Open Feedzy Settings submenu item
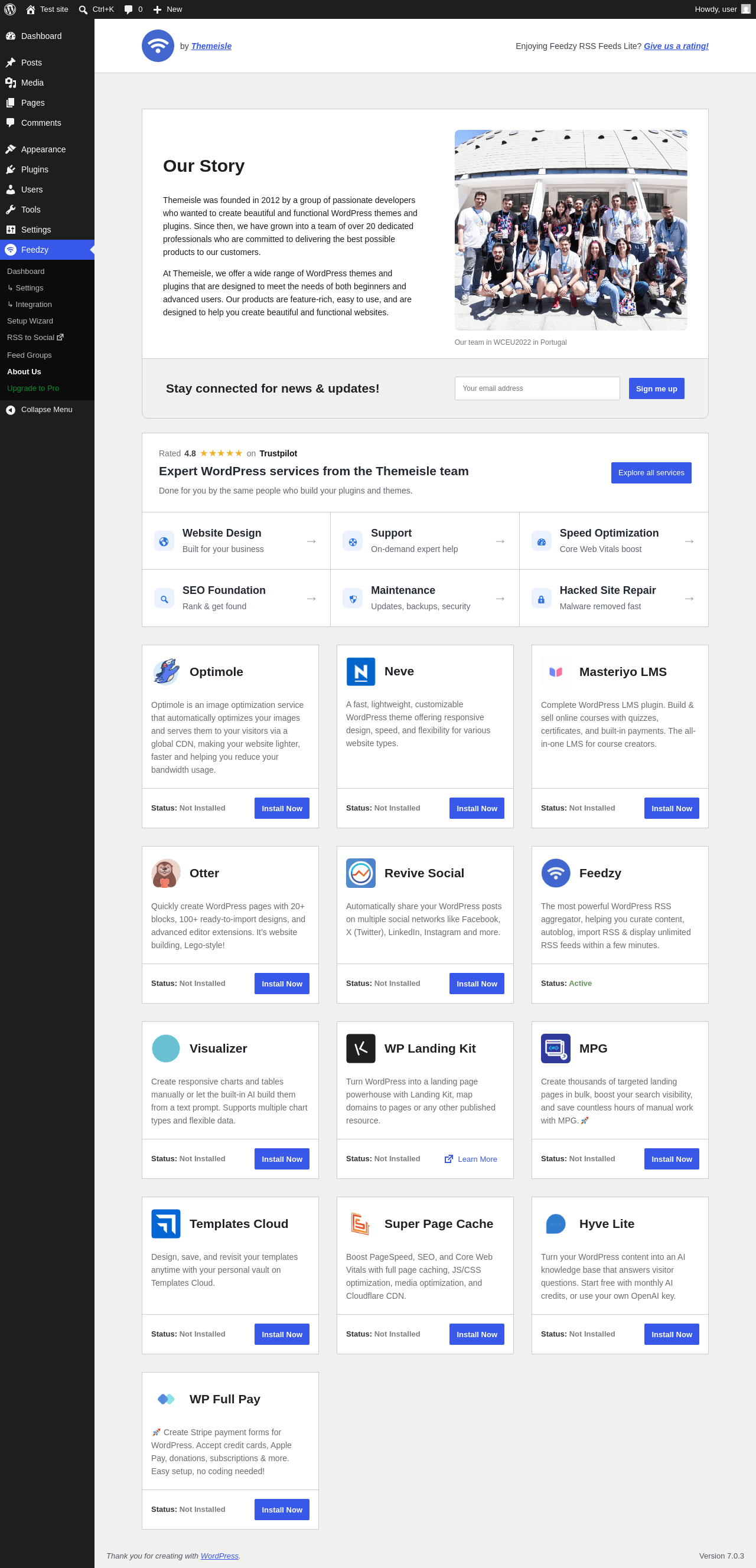The width and height of the screenshot is (756, 1568). coord(47,288)
